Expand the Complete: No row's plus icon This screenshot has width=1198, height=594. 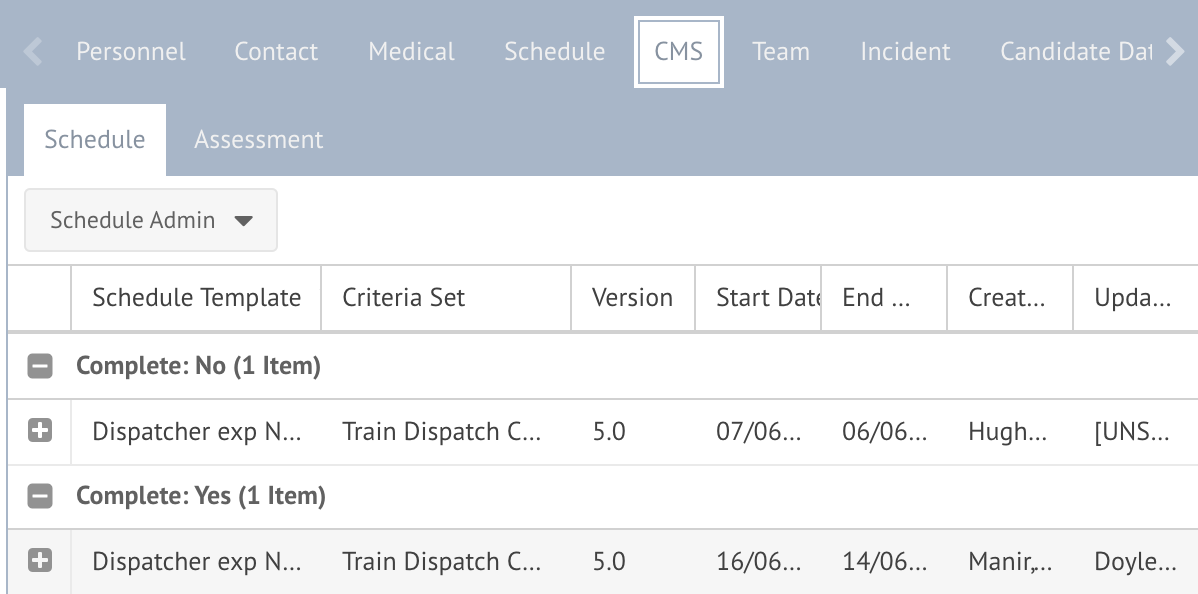point(40,432)
